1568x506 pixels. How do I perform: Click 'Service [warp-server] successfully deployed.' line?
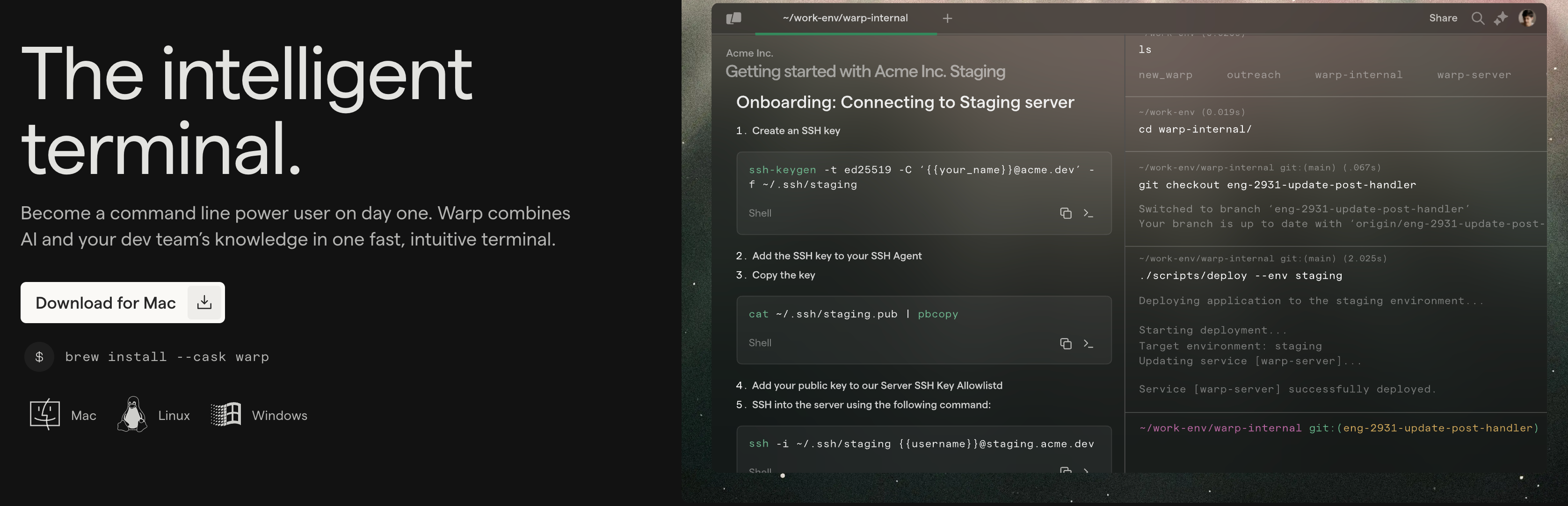[x=1287, y=389]
